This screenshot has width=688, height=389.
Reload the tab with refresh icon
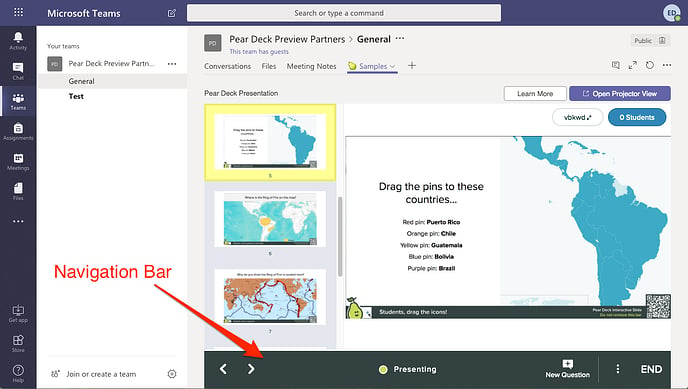[650, 65]
